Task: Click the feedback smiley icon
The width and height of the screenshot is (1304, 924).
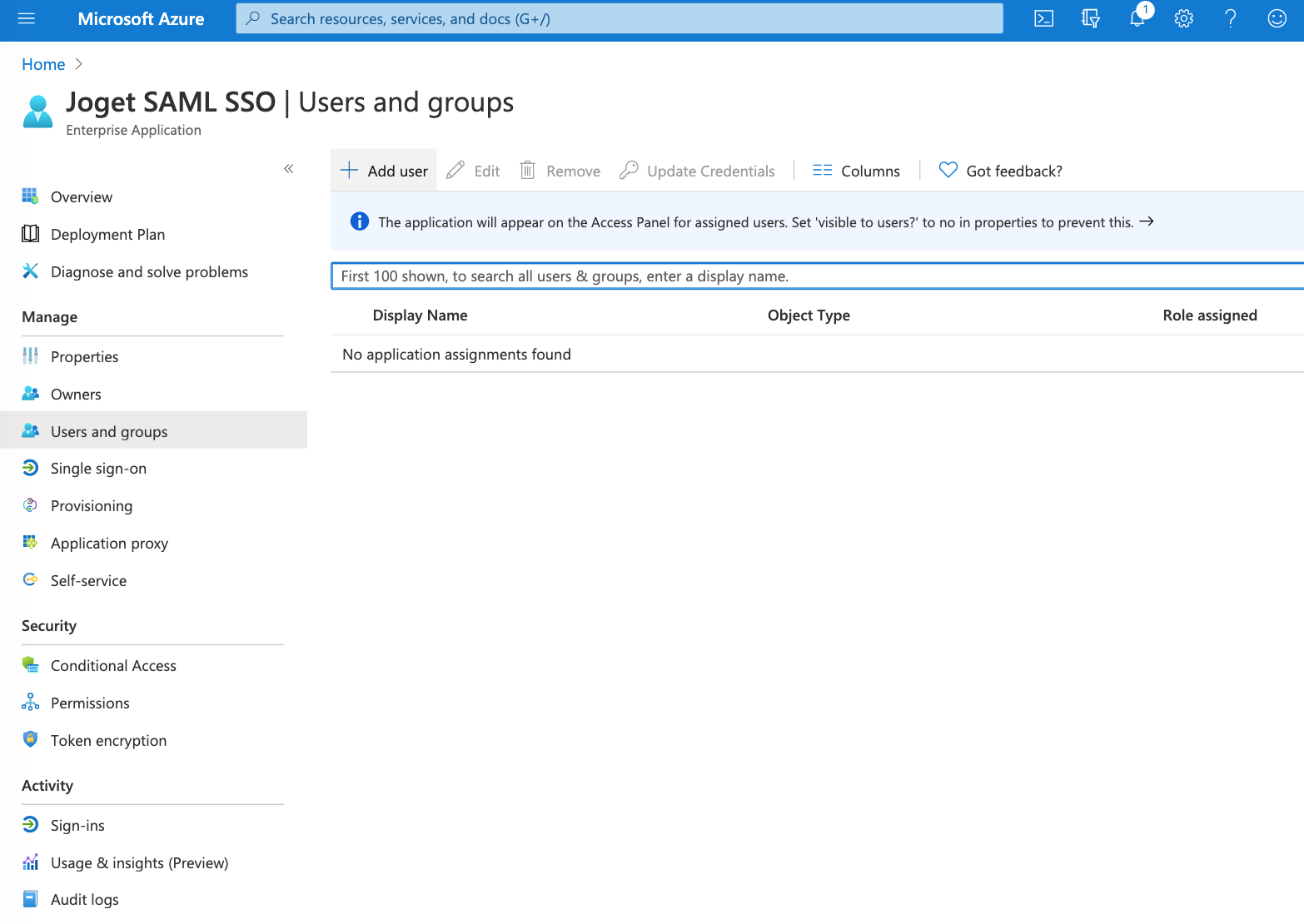Action: (x=1277, y=18)
